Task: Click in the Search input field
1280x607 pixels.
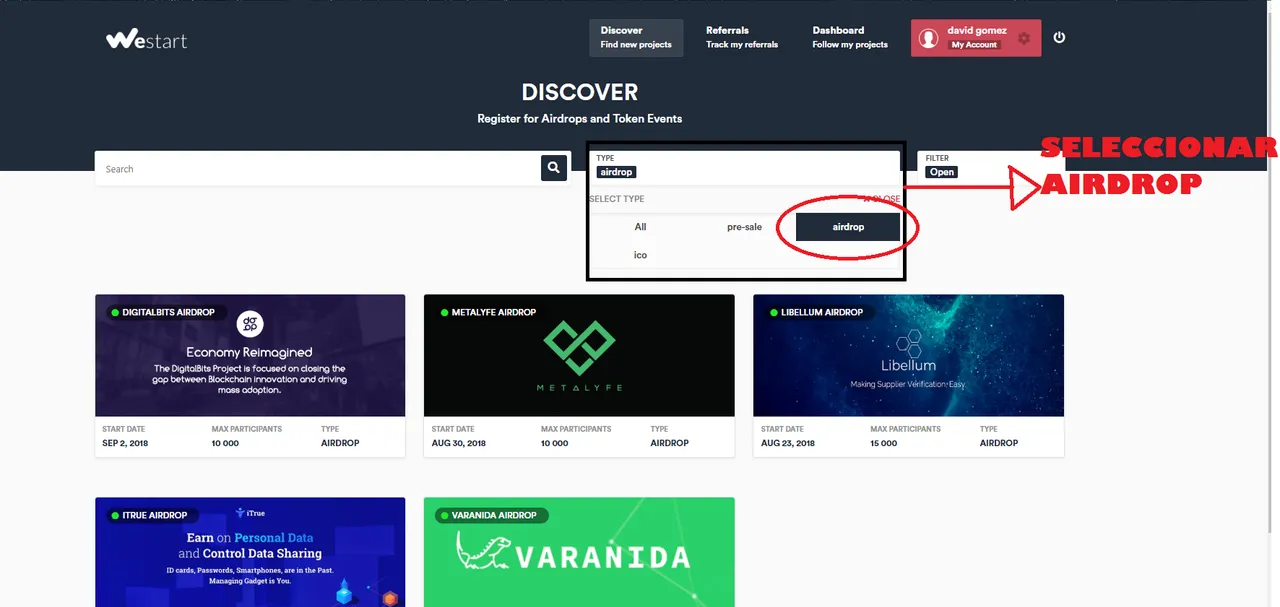Action: 318,168
